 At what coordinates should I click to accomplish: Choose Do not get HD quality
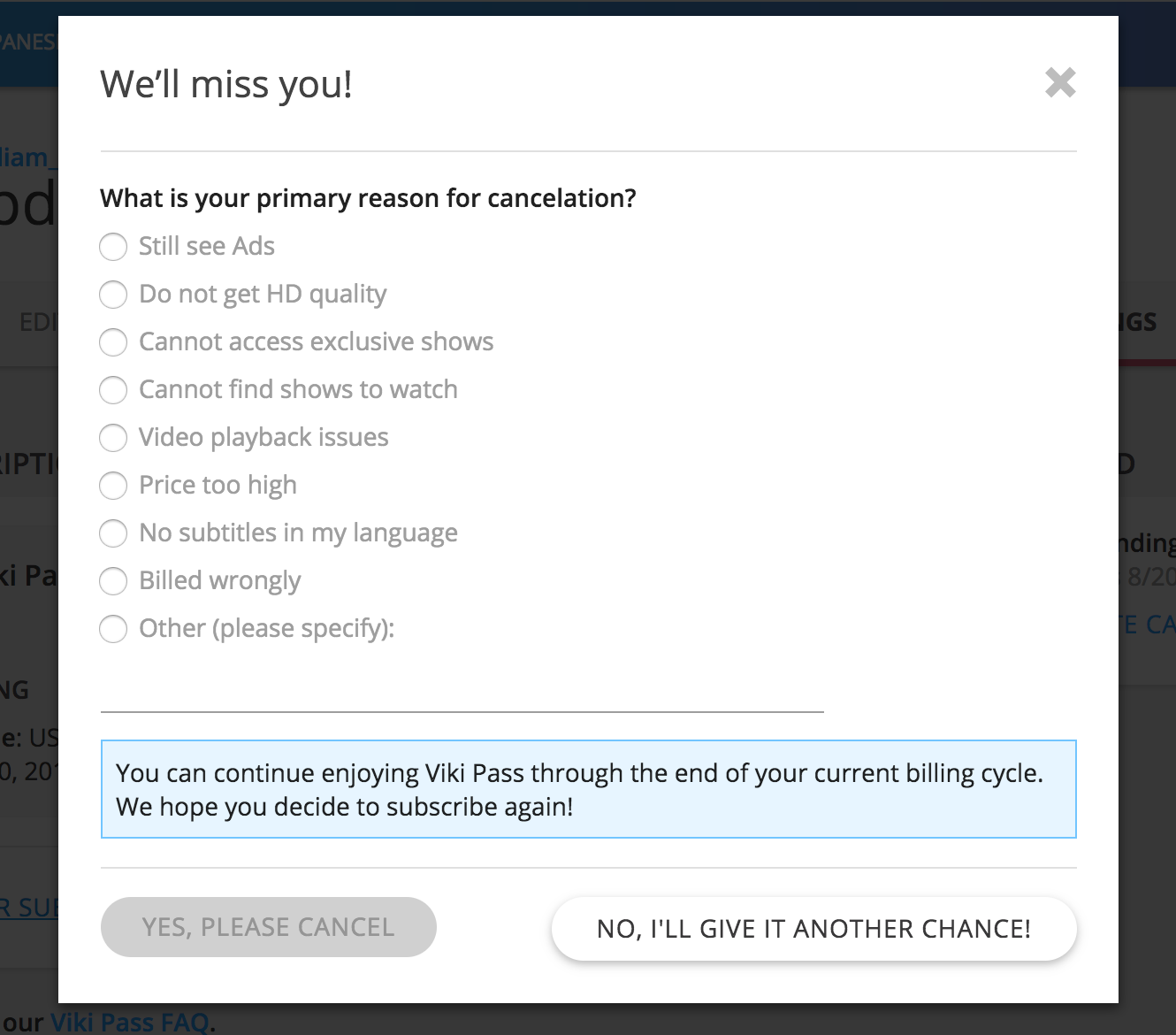point(113,295)
